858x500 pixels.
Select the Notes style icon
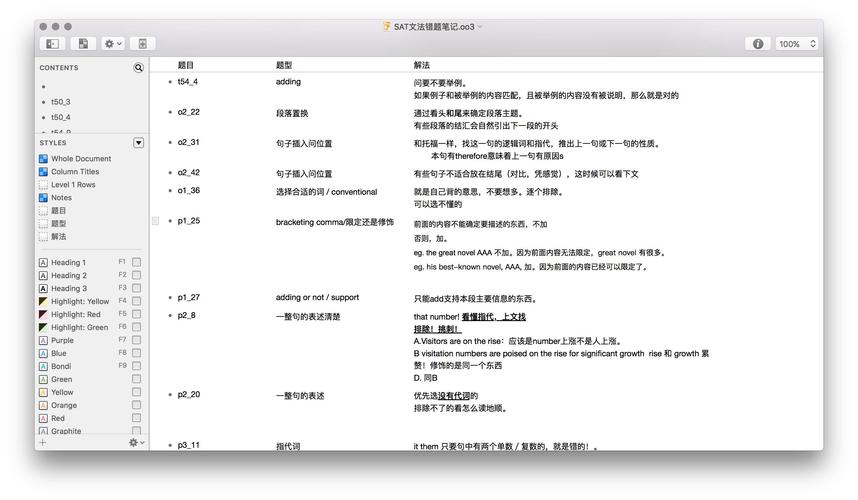(43, 197)
